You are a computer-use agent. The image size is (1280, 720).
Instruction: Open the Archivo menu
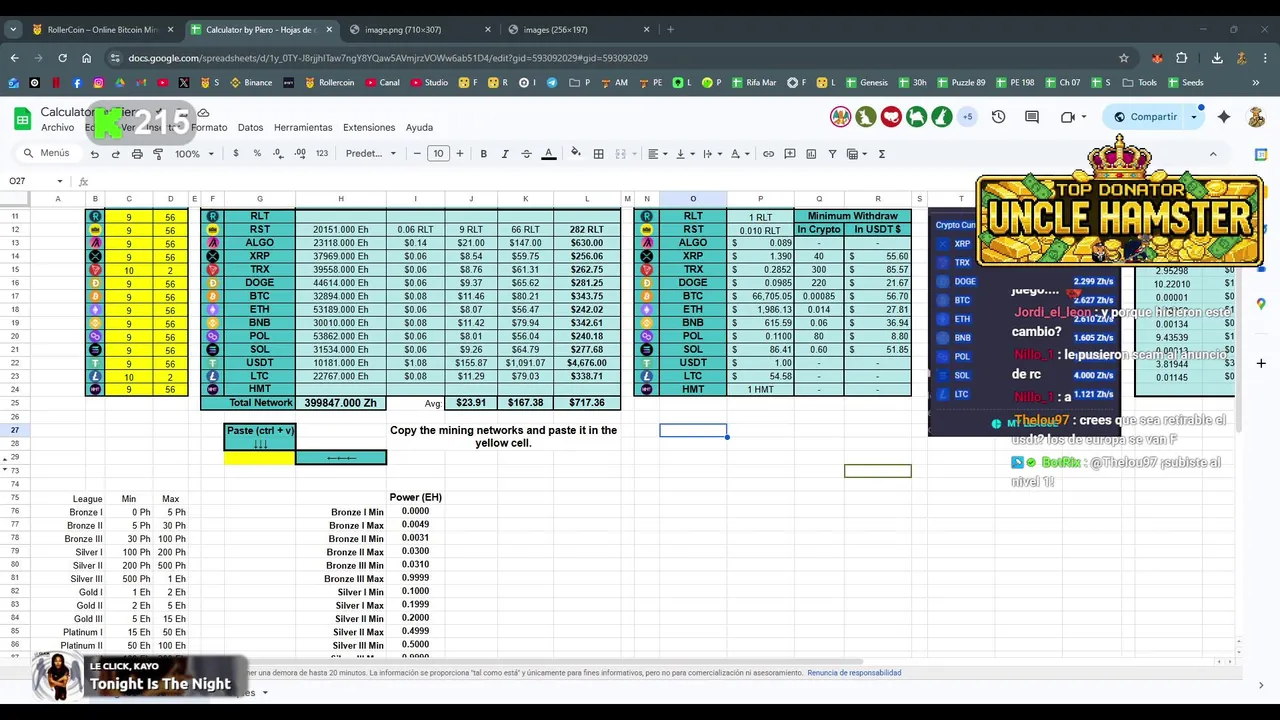[57, 128]
